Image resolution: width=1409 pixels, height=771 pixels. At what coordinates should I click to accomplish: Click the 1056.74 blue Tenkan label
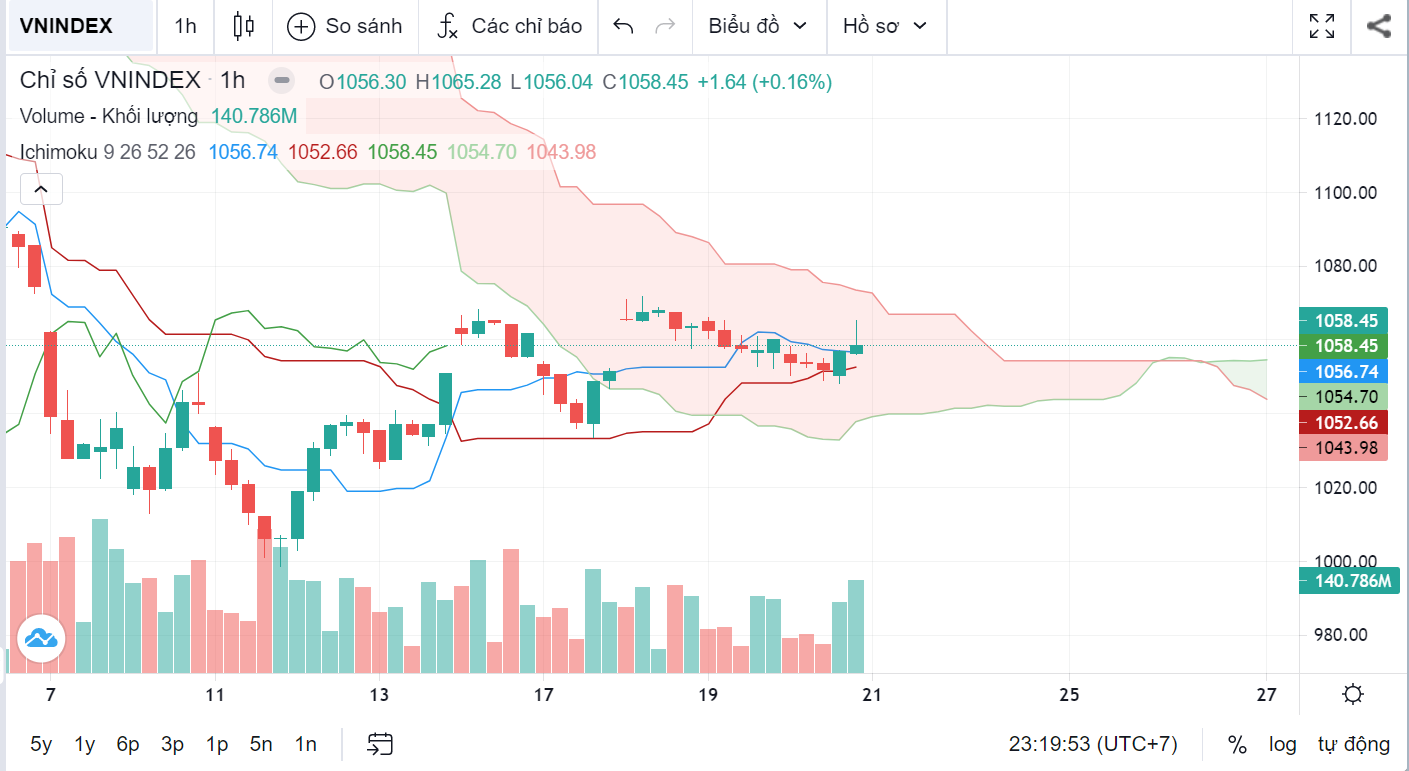tap(1346, 371)
